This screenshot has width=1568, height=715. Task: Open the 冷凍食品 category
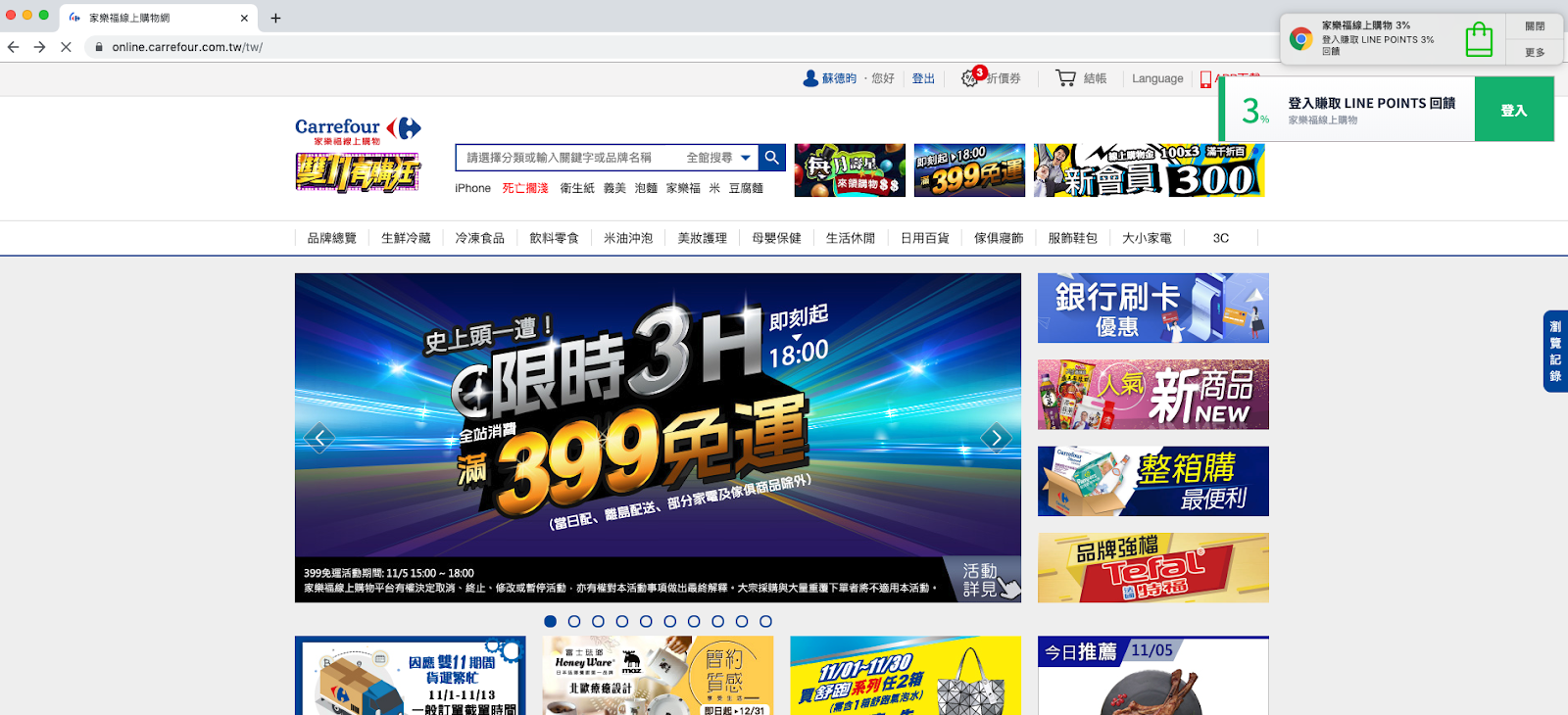coord(480,238)
